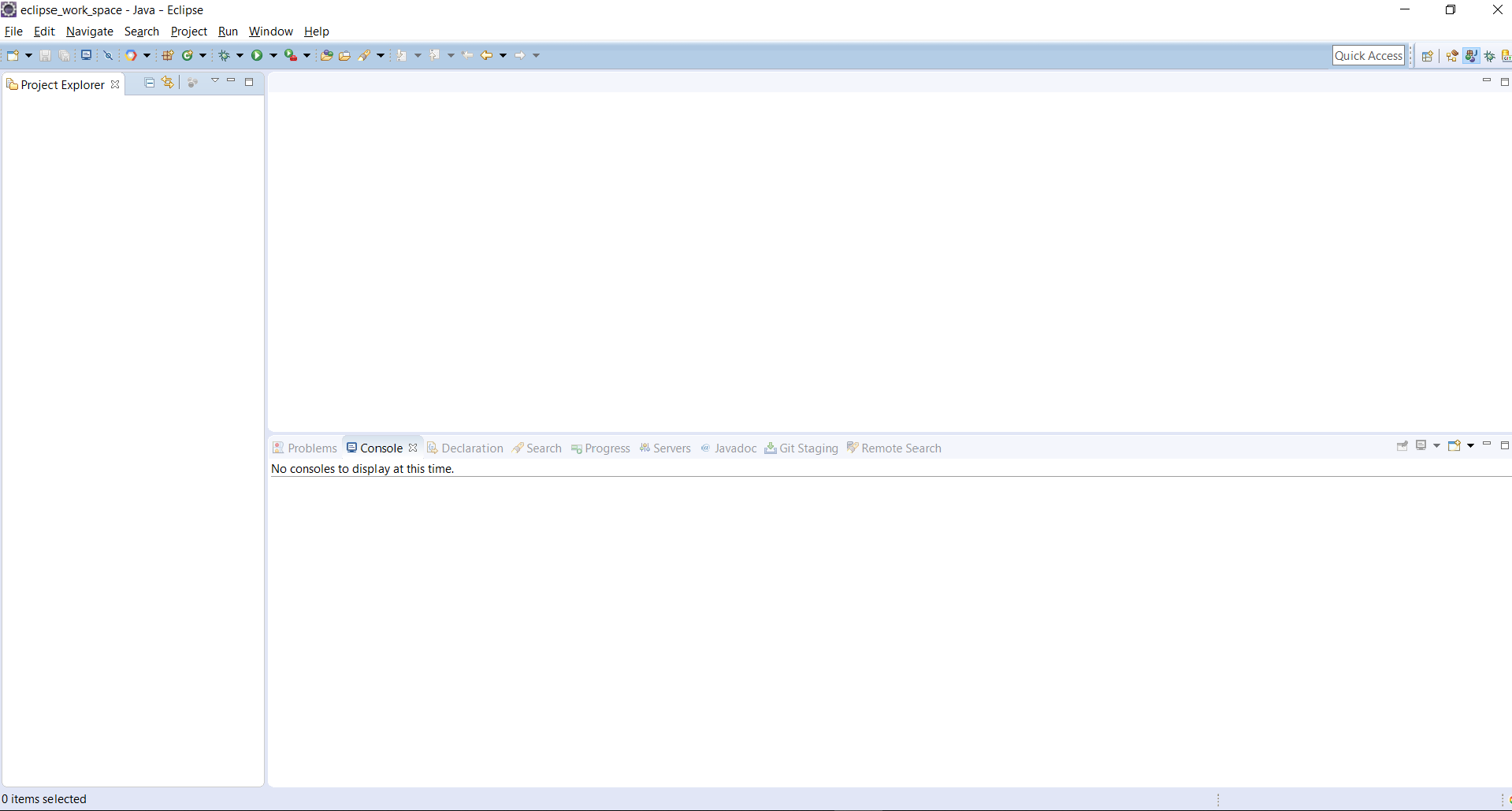1512x811 pixels.
Task: Open the Project menu
Action: (189, 32)
